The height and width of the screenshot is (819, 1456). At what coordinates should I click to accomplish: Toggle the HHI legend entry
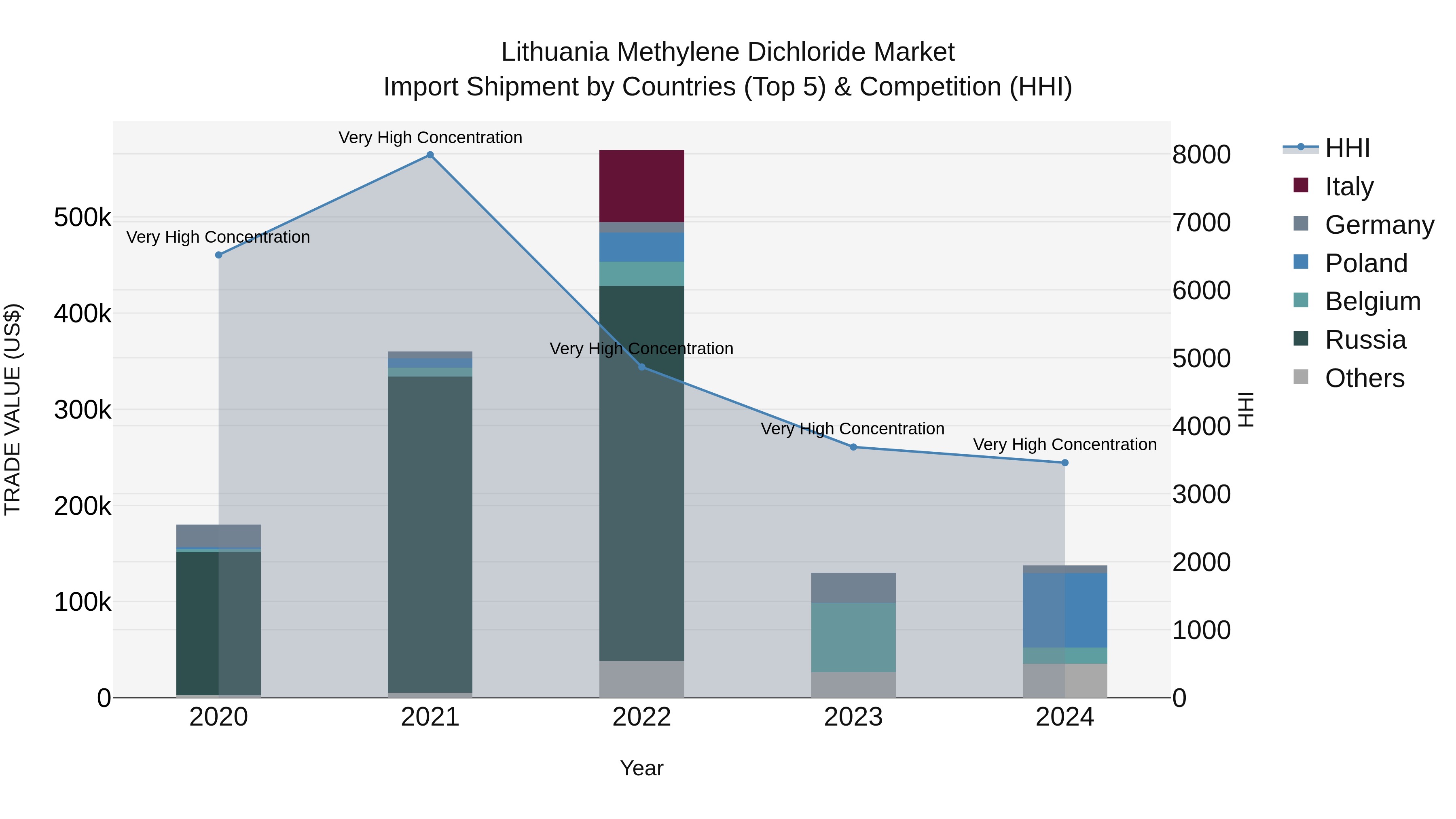1326,148
